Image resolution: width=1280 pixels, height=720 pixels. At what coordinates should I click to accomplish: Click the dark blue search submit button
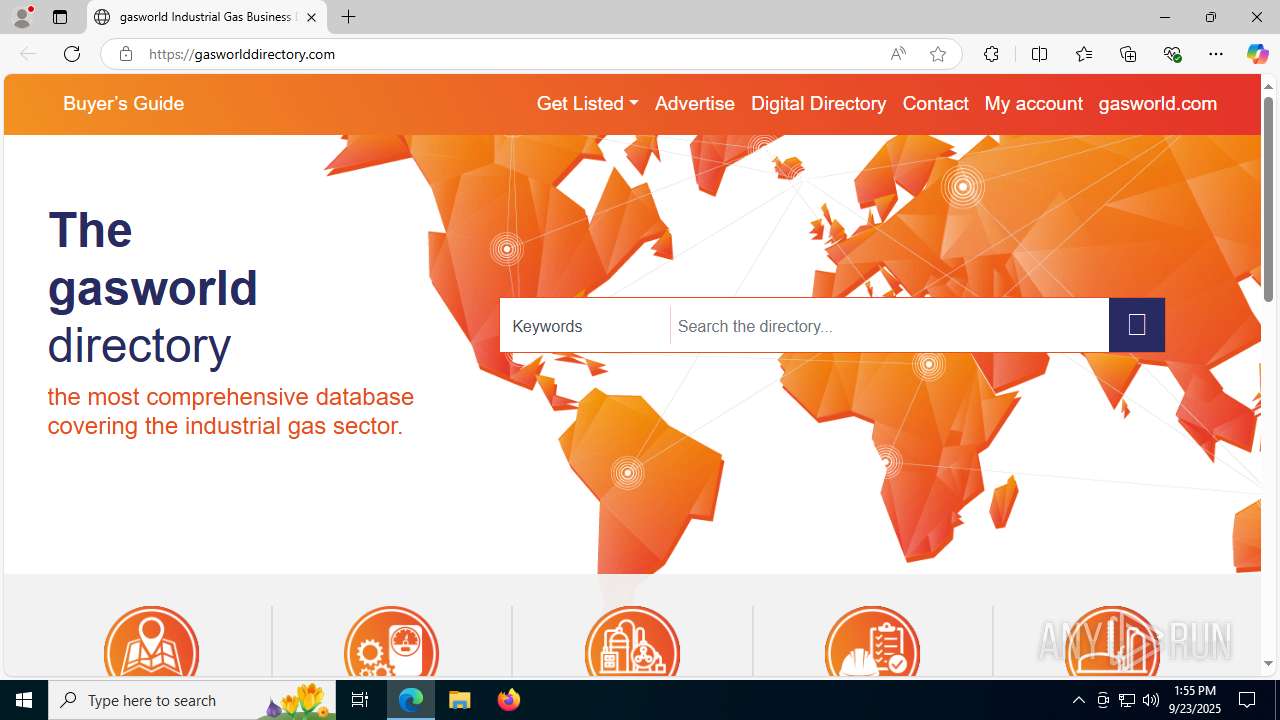pos(1136,325)
